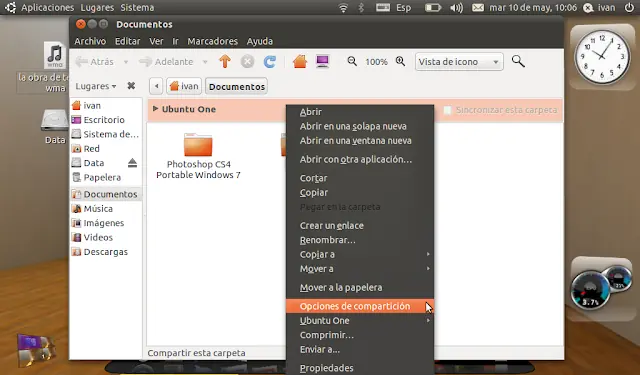Image resolution: width=640 pixels, height=375 pixels.
Task: Open the Adelante history dropdown arrow
Action: click(x=205, y=62)
